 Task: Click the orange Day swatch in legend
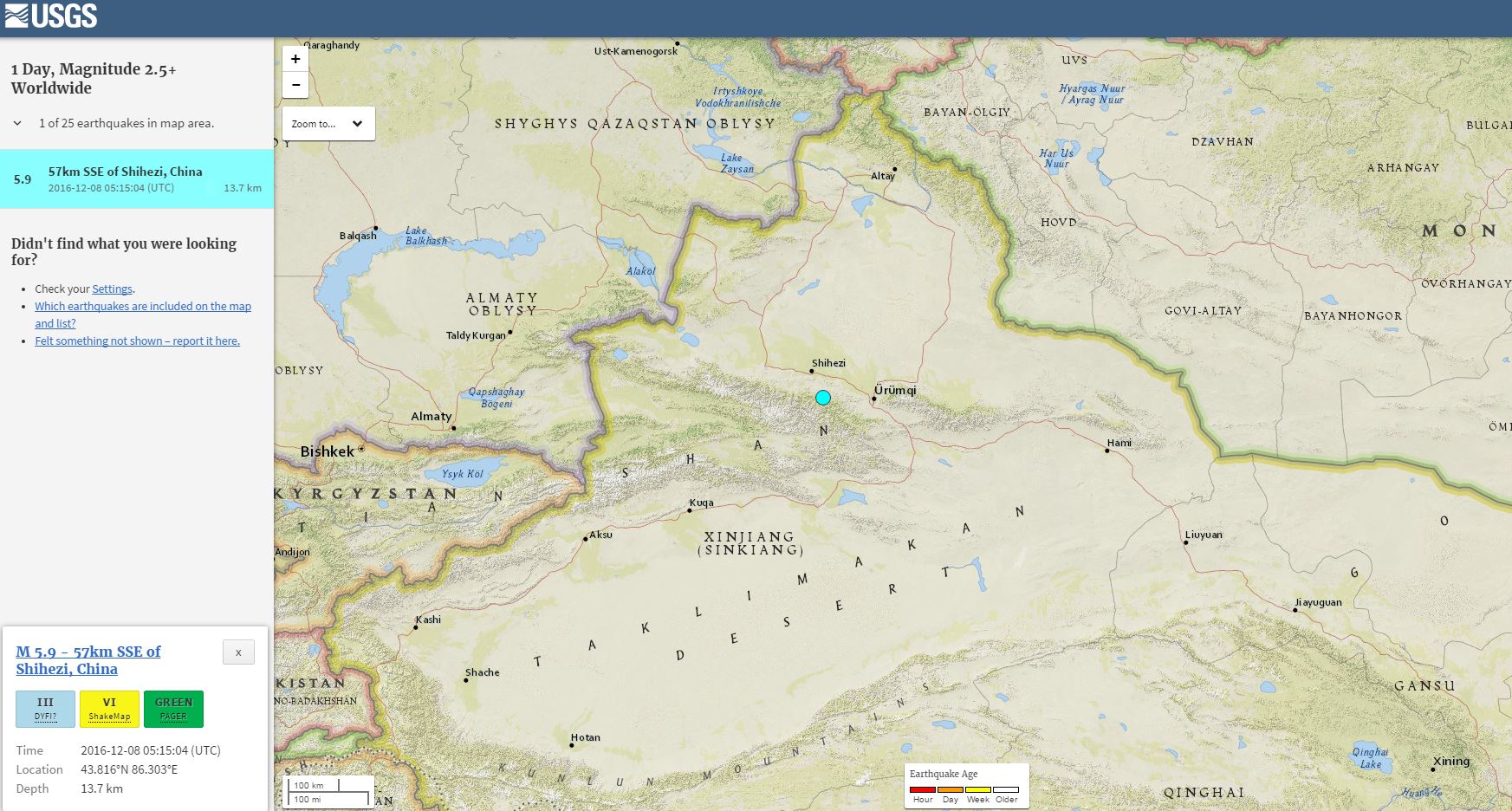pos(951,789)
